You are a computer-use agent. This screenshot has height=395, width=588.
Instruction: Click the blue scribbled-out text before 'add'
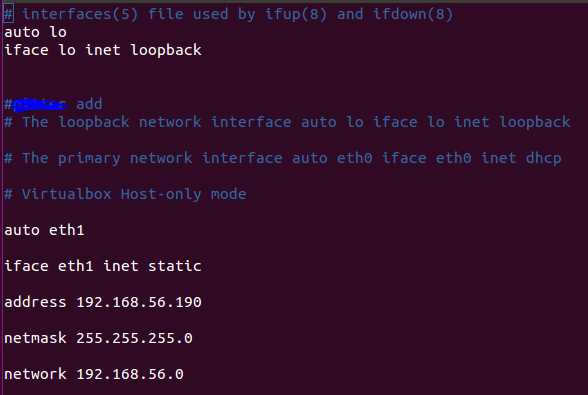tap(40, 105)
